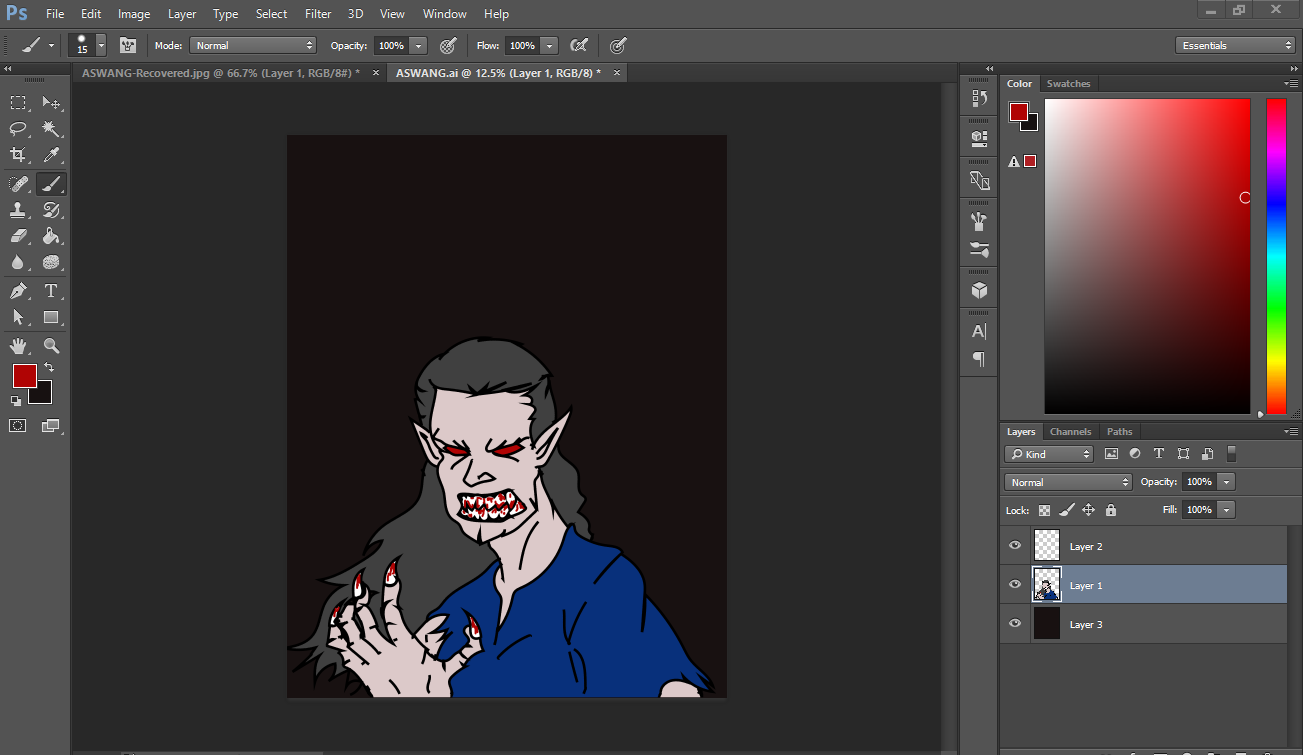1303x755 pixels.
Task: Select the Horizontal Type tool
Action: pyautogui.click(x=51, y=291)
